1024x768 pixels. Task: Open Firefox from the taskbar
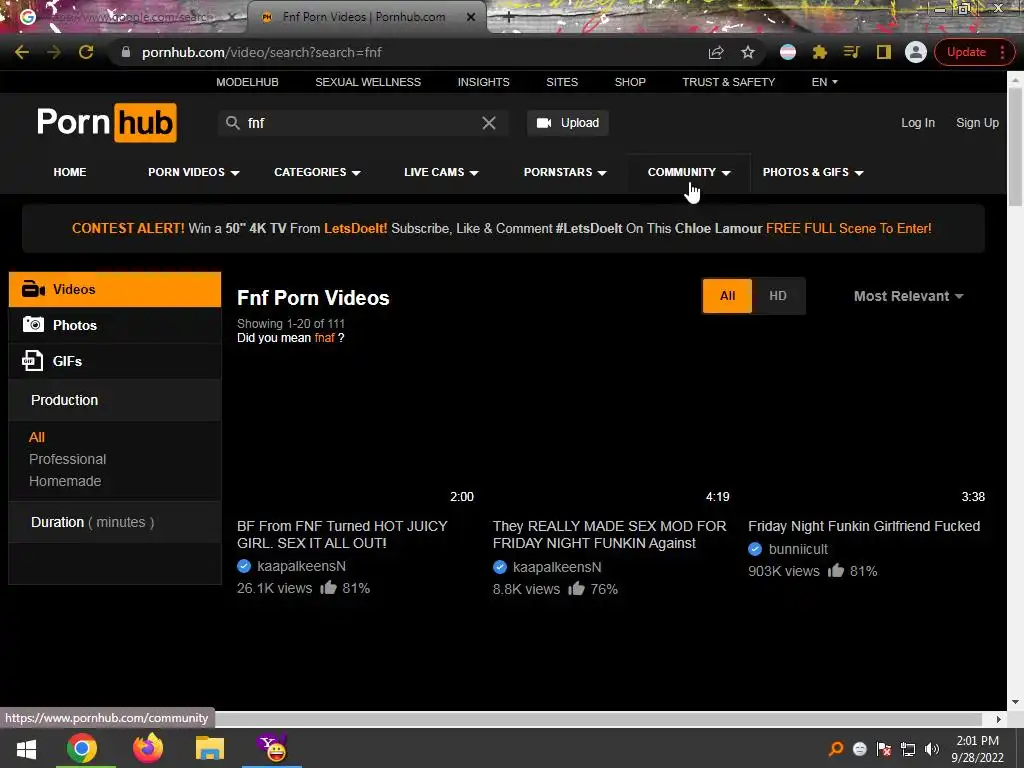[x=148, y=748]
